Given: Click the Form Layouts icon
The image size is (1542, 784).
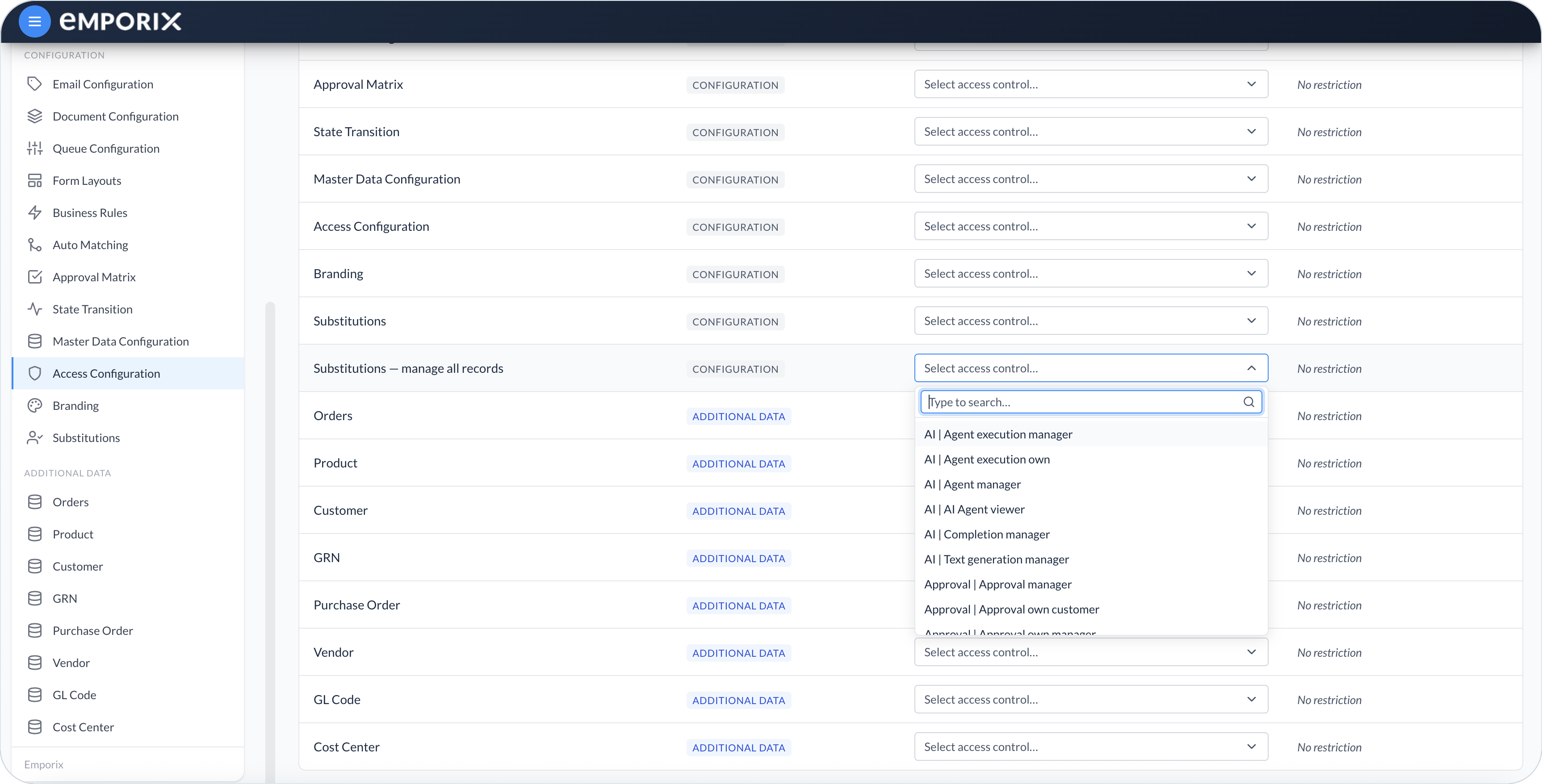Looking at the screenshot, I should click(35, 180).
